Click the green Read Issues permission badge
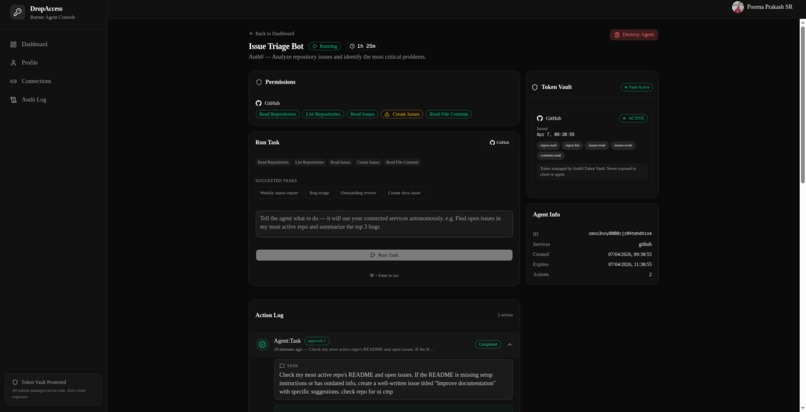The image size is (806, 412). (x=362, y=115)
